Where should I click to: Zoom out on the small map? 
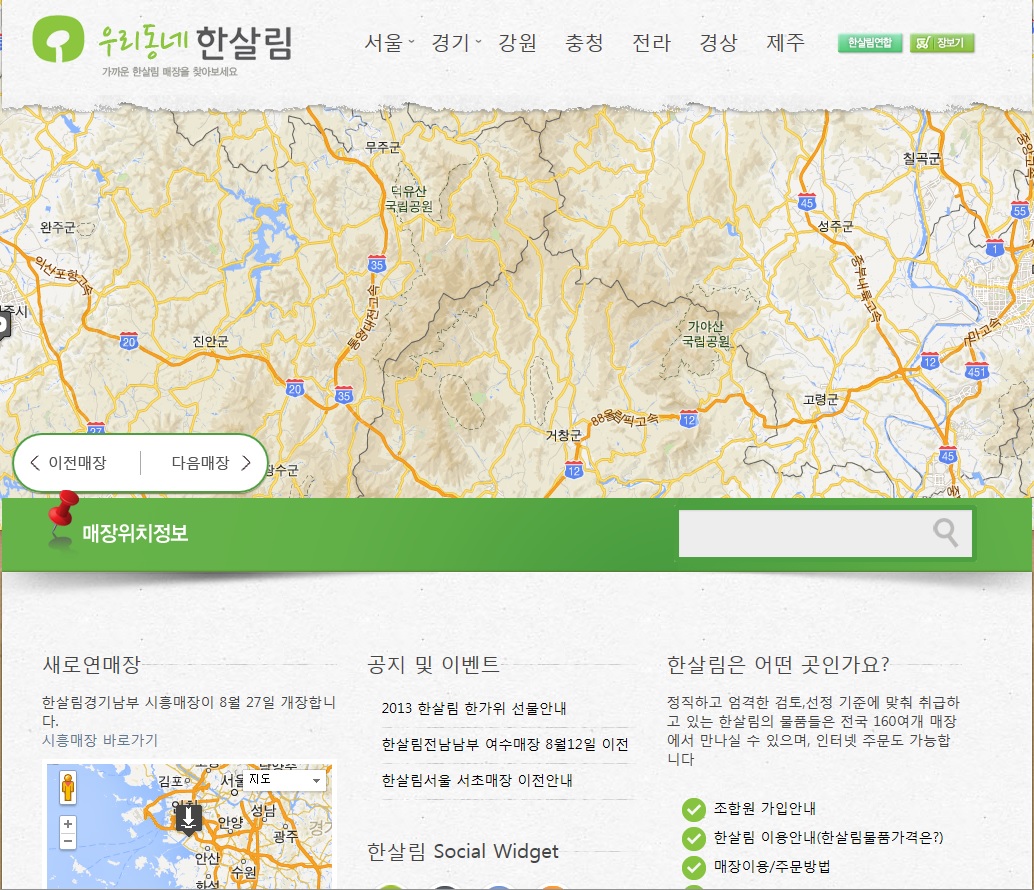pyautogui.click(x=67, y=841)
